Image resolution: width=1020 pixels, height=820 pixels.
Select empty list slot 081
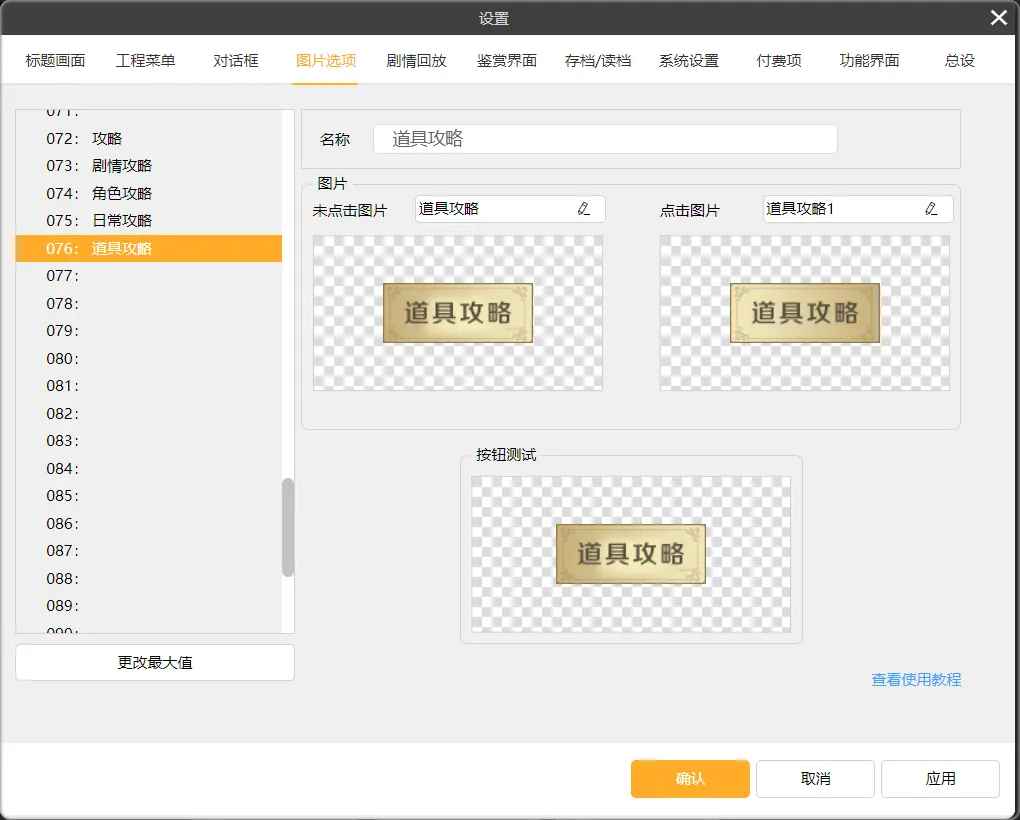click(x=149, y=386)
